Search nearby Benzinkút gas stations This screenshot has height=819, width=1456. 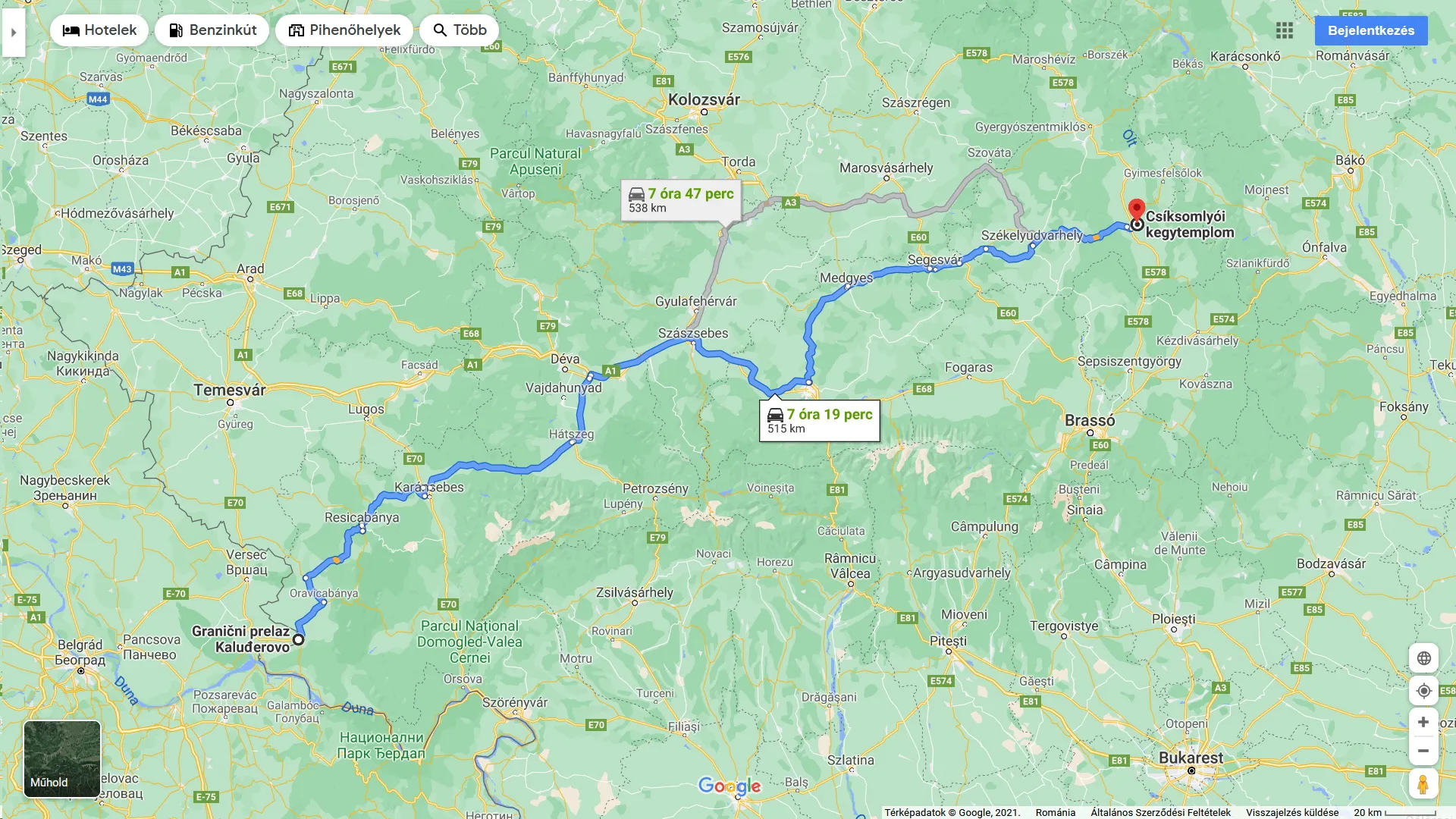[x=212, y=30]
